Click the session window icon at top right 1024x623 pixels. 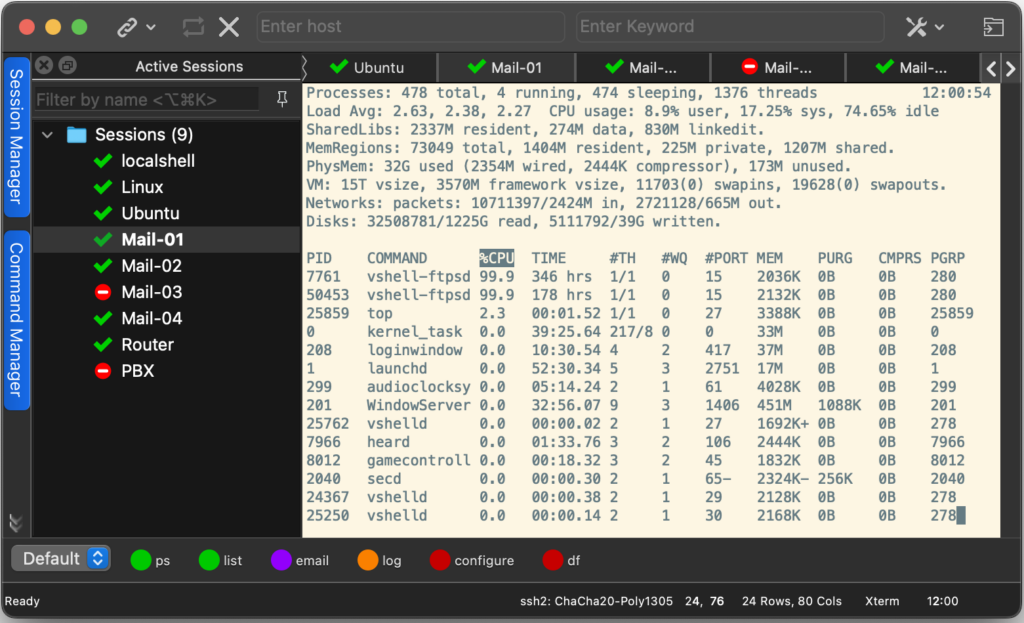(992, 27)
